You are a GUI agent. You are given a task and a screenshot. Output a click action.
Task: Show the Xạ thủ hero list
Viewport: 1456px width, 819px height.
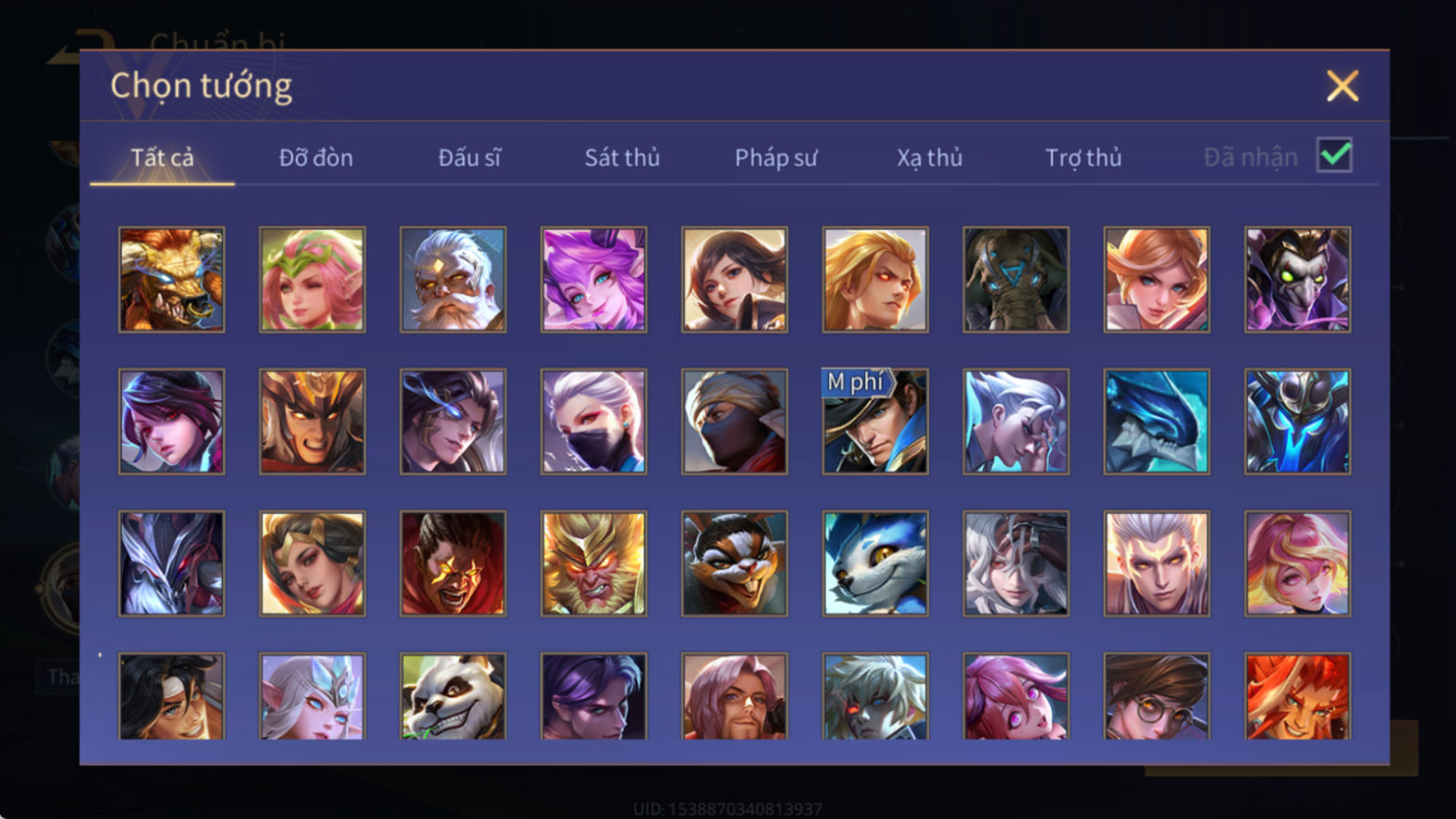click(x=929, y=158)
